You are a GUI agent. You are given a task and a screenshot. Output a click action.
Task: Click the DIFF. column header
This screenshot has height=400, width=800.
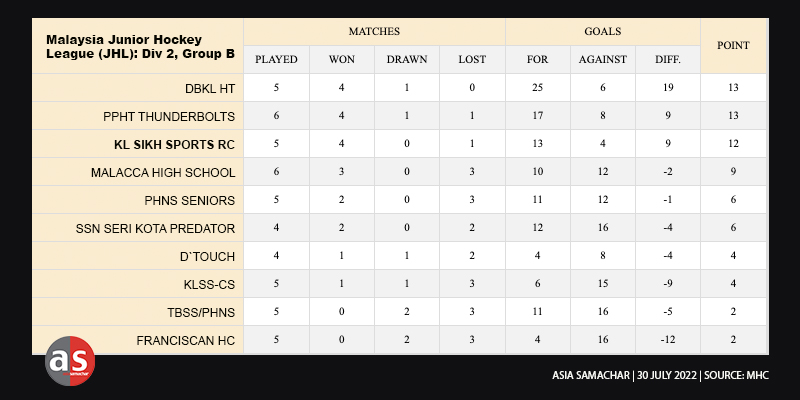pyautogui.click(x=668, y=59)
